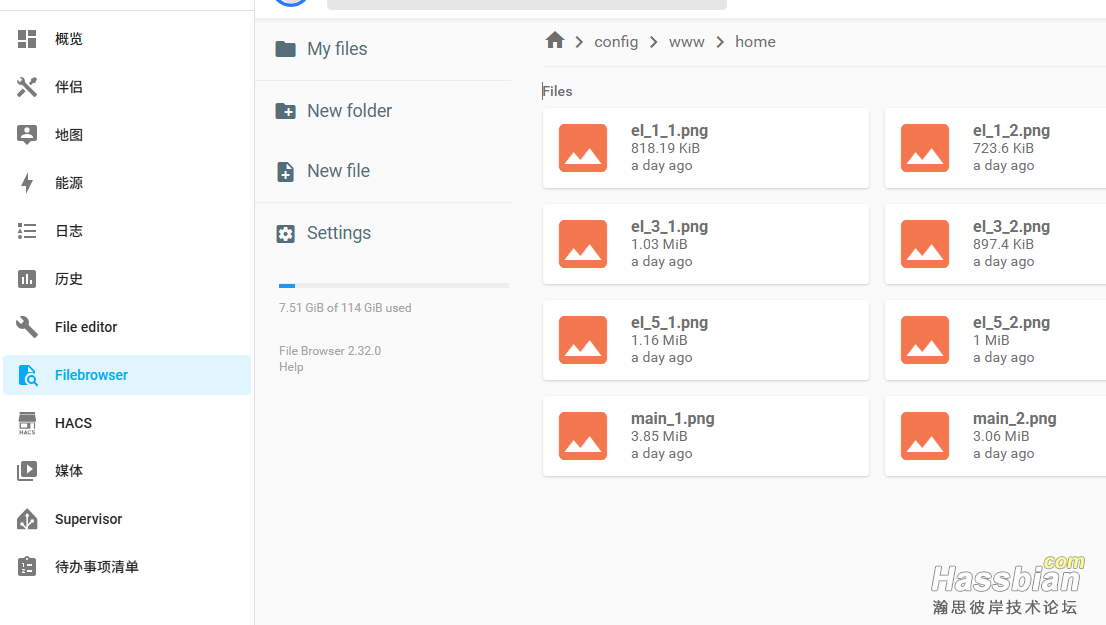This screenshot has width=1106, height=625.
Task: Open the 地图 map icon
Action: 27,135
